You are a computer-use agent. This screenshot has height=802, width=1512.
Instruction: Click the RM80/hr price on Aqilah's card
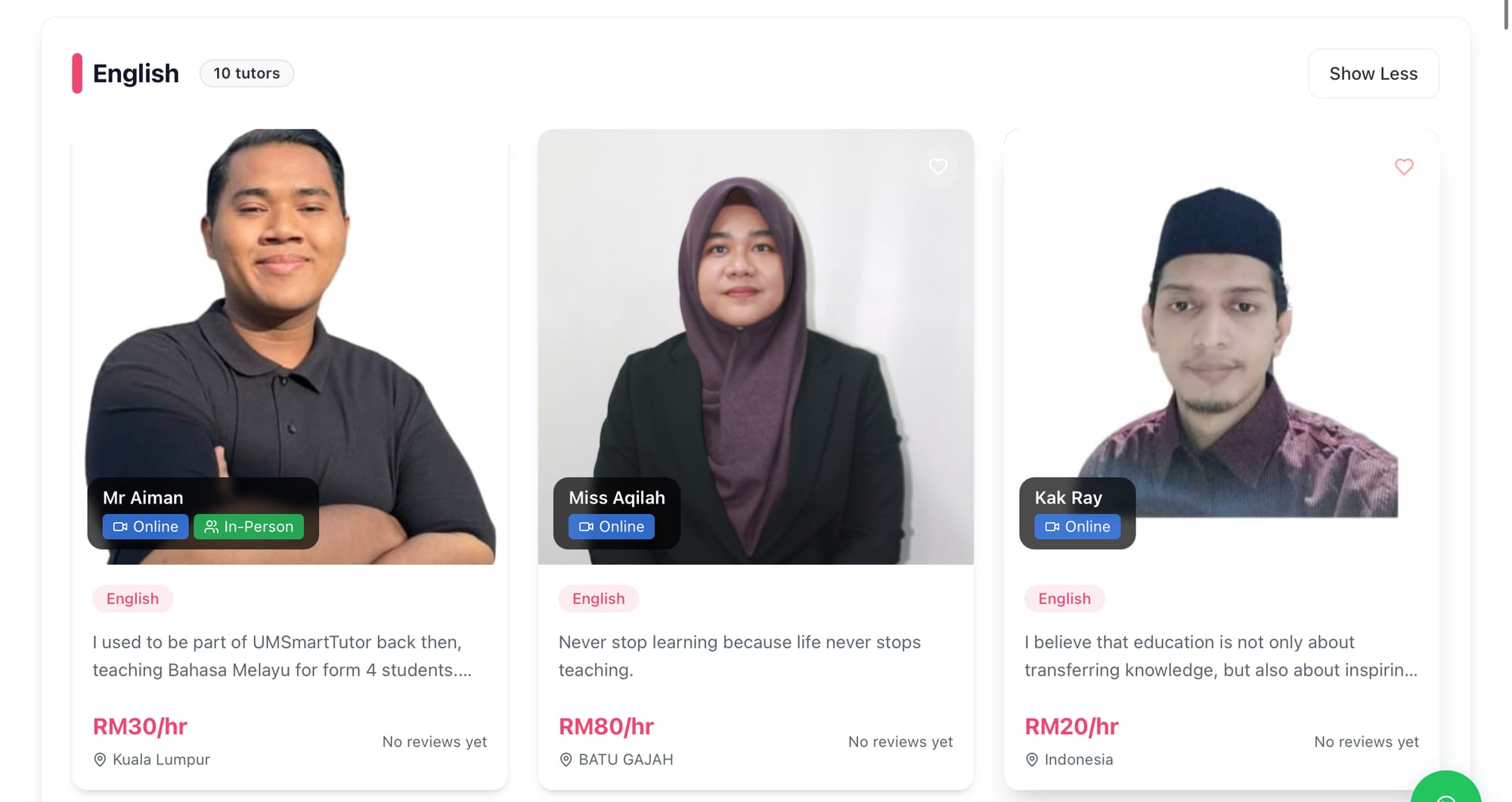606,726
